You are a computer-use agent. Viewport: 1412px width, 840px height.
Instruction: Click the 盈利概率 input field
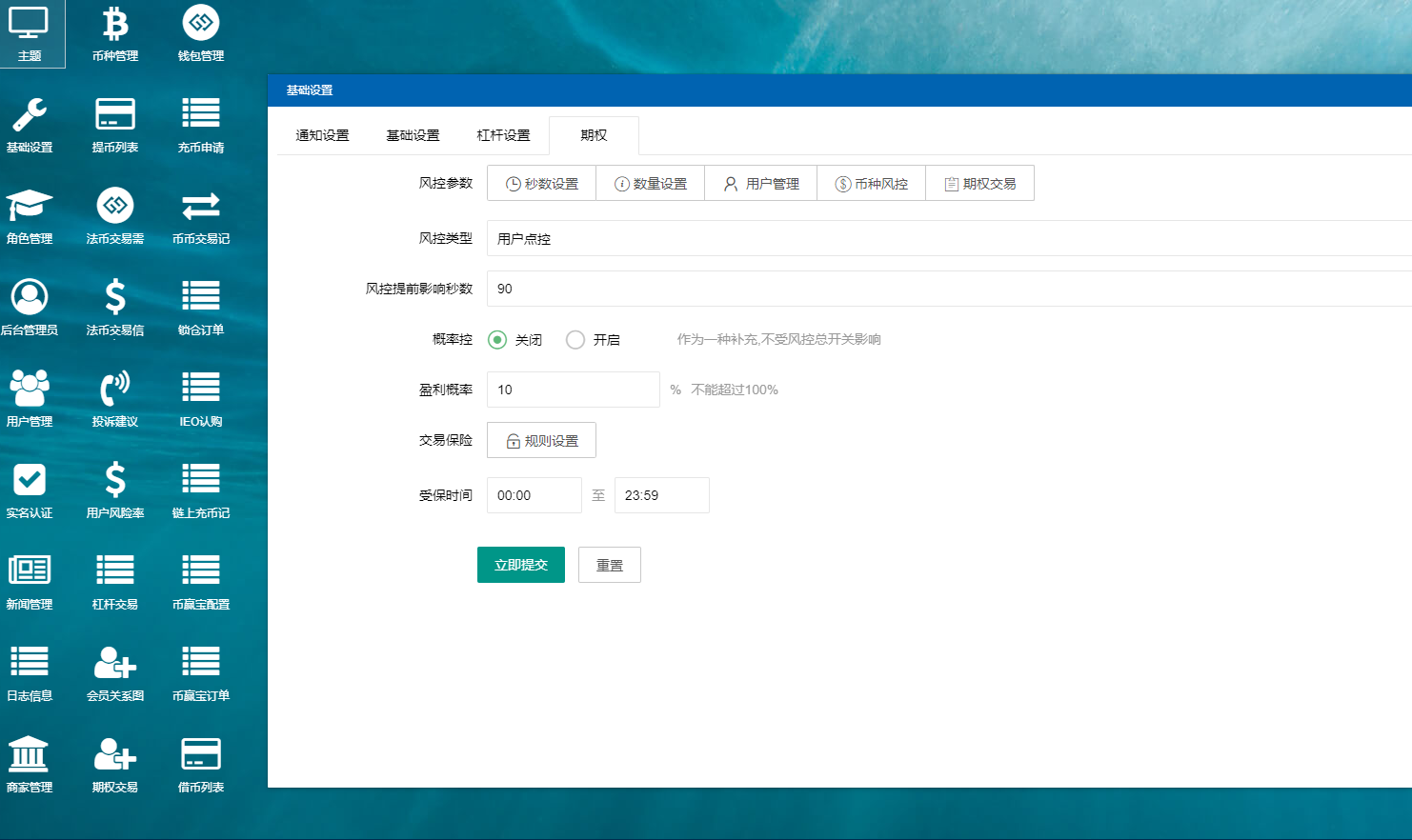click(572, 389)
